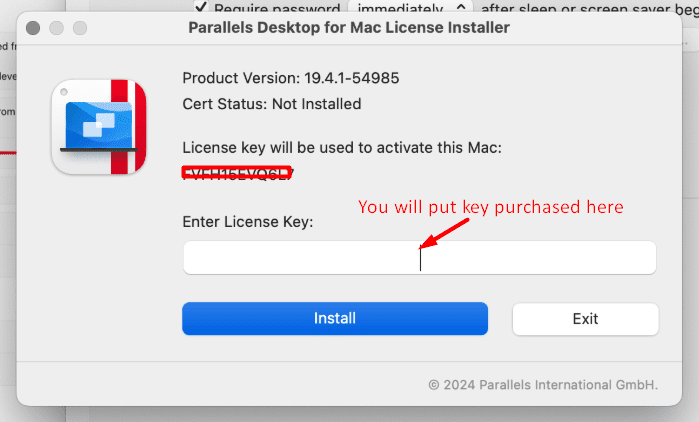Click the Install button
Image resolution: width=699 pixels, height=422 pixels.
[x=335, y=319]
